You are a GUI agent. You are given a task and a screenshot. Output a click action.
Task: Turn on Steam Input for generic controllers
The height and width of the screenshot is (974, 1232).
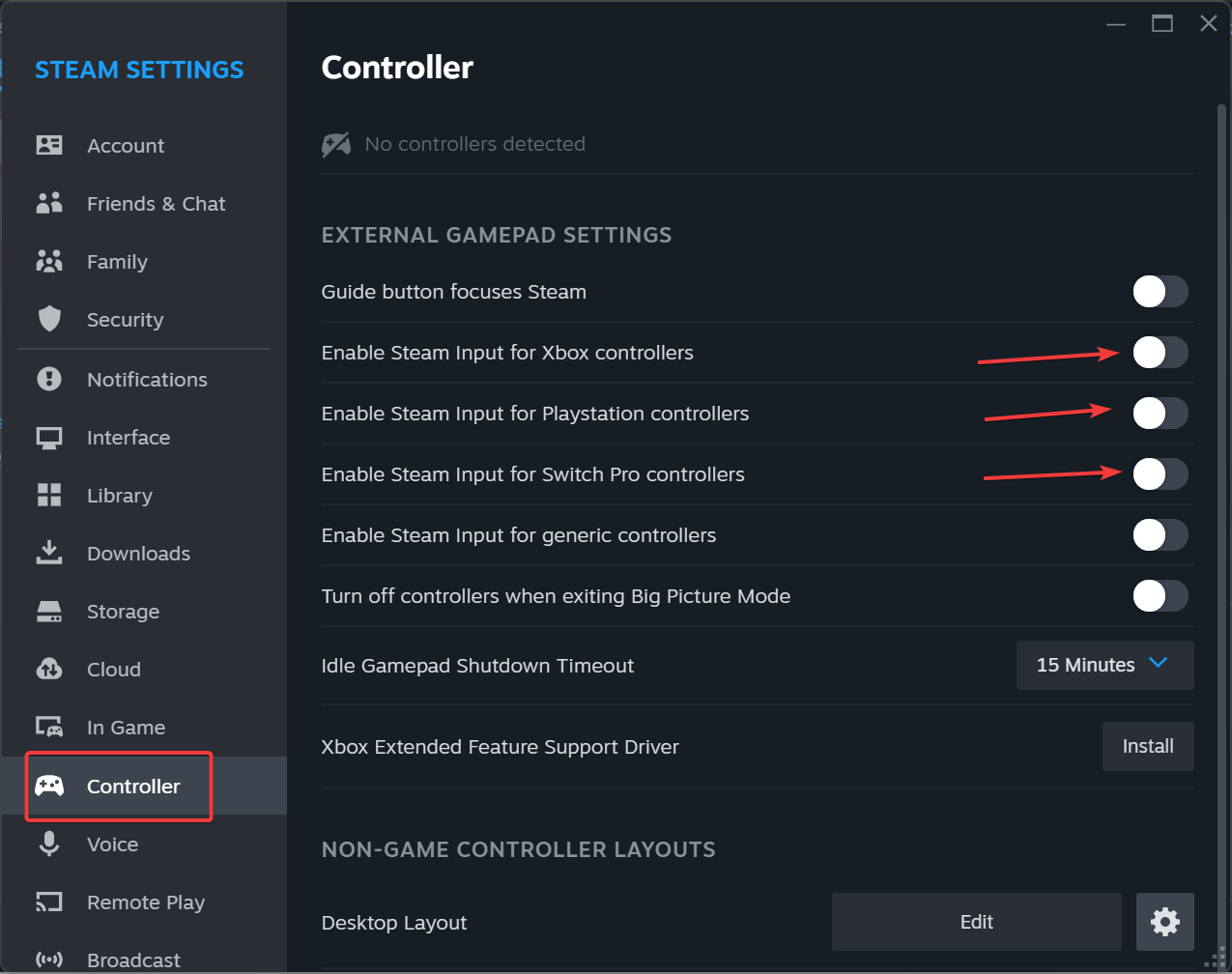[x=1160, y=535]
